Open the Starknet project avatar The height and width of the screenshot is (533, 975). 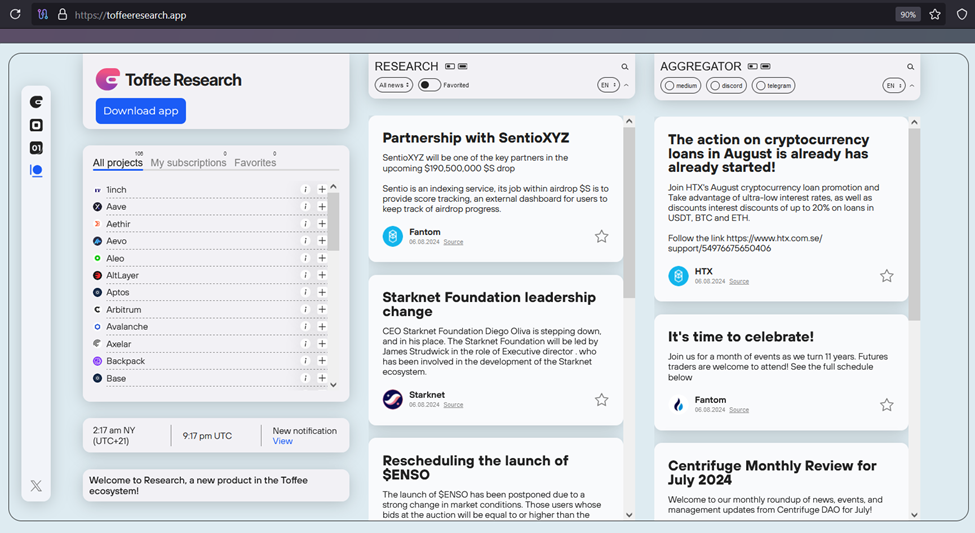pyautogui.click(x=392, y=399)
